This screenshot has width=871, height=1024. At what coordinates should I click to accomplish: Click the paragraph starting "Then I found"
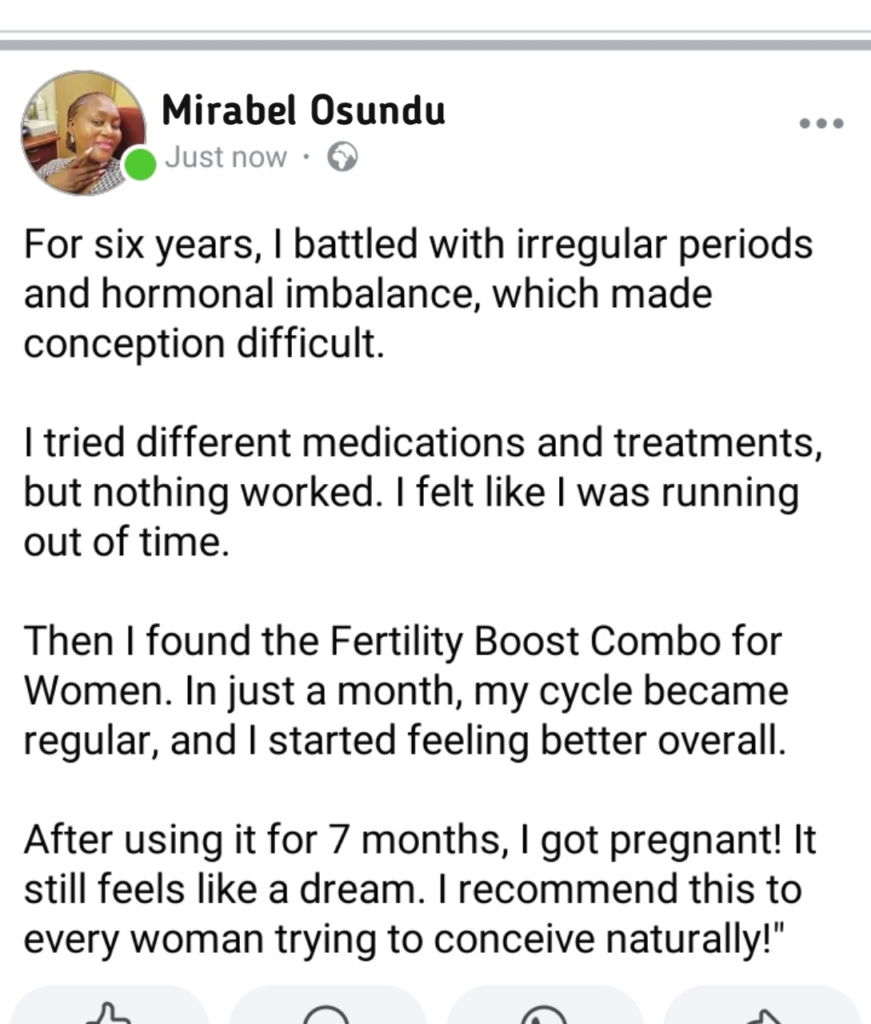405,691
